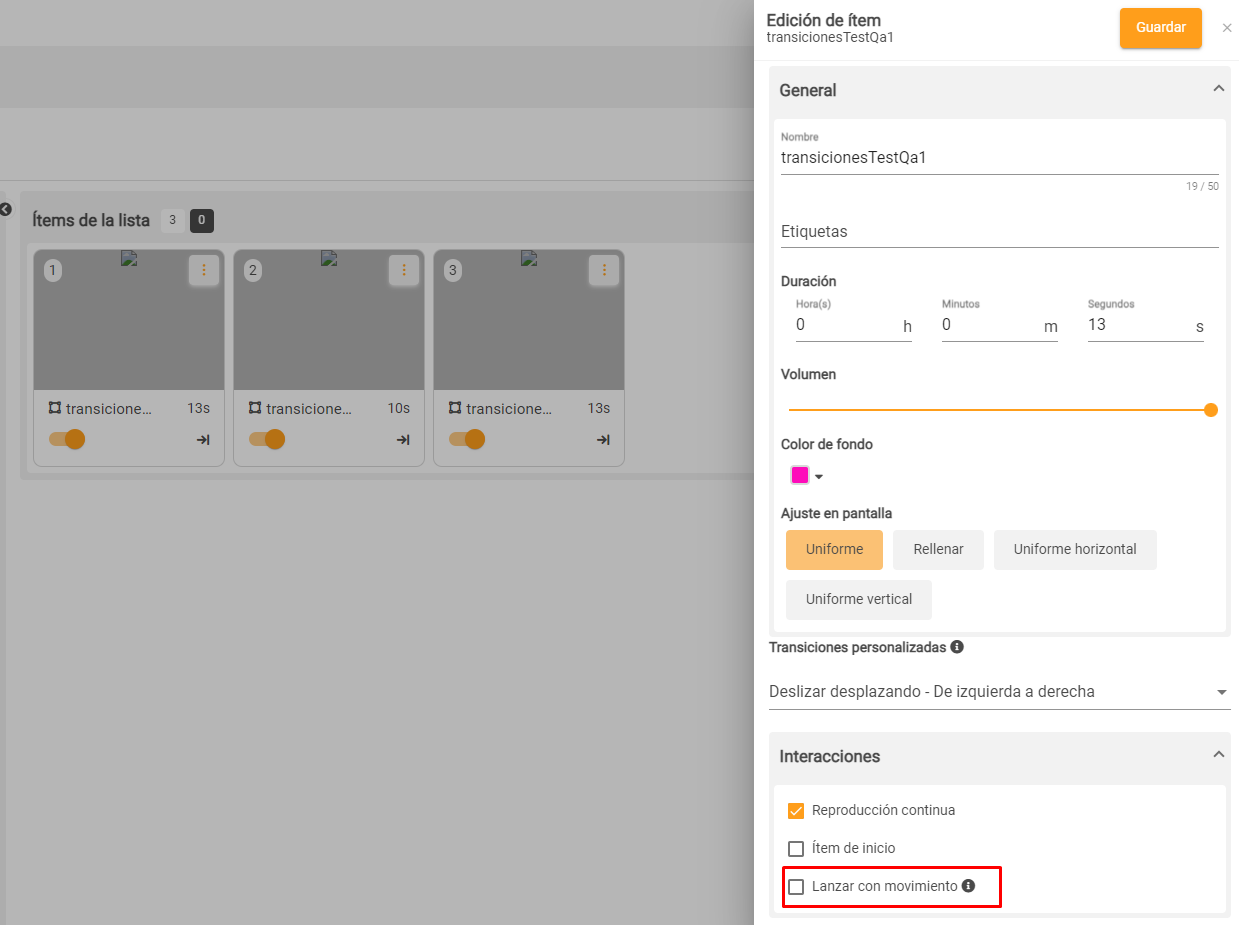The height and width of the screenshot is (925, 1239).
Task: Click info icon beside Transiciones personalizadas
Action: 957,647
